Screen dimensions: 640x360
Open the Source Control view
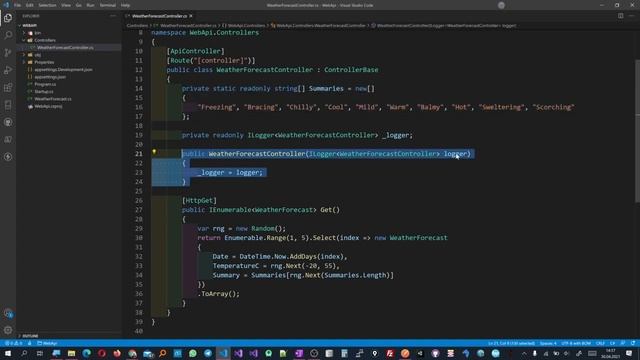click(x=8, y=53)
